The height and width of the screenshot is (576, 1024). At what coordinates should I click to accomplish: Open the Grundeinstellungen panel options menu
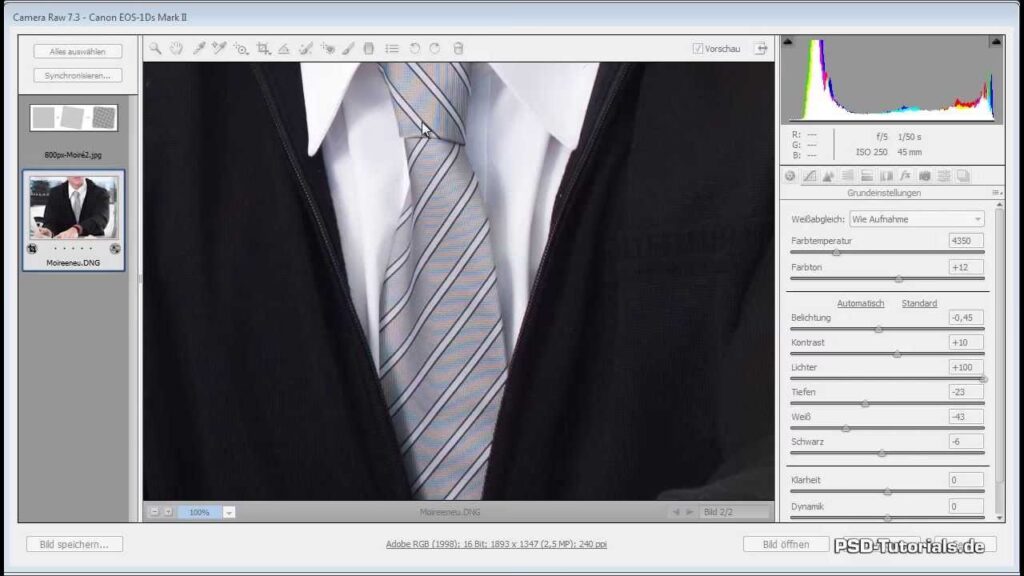[x=995, y=193]
